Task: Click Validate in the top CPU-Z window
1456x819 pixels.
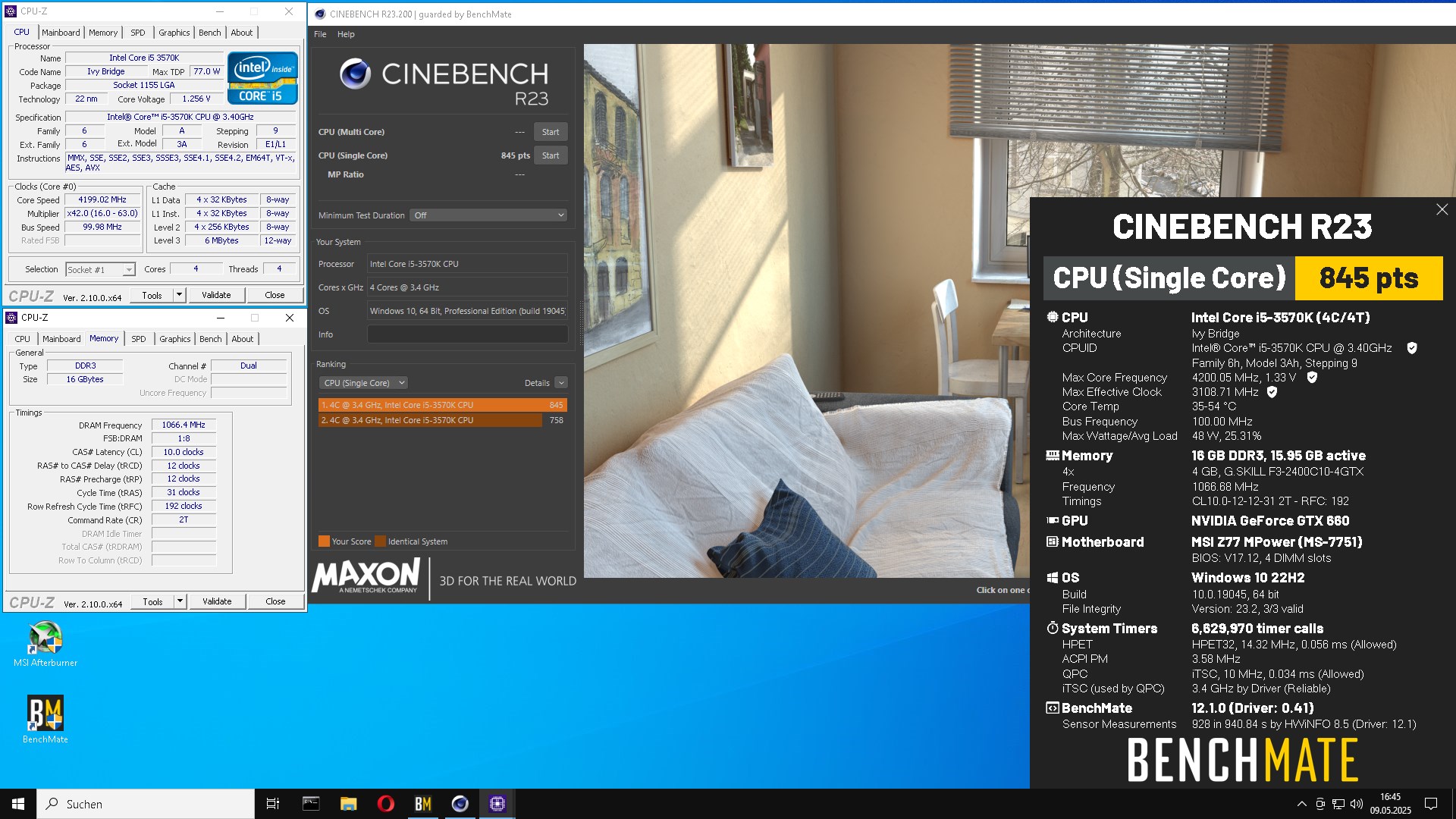Action: click(x=216, y=295)
